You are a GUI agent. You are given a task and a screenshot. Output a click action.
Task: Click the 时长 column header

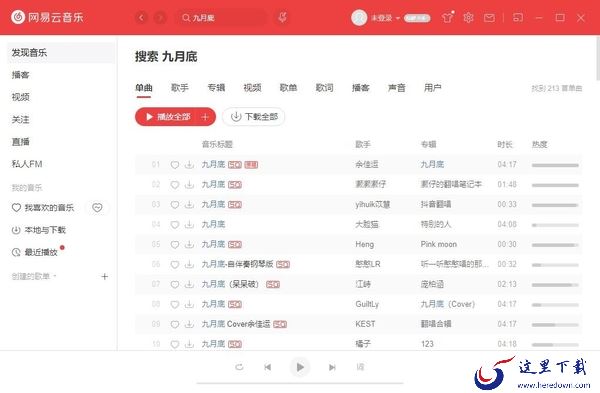point(505,145)
